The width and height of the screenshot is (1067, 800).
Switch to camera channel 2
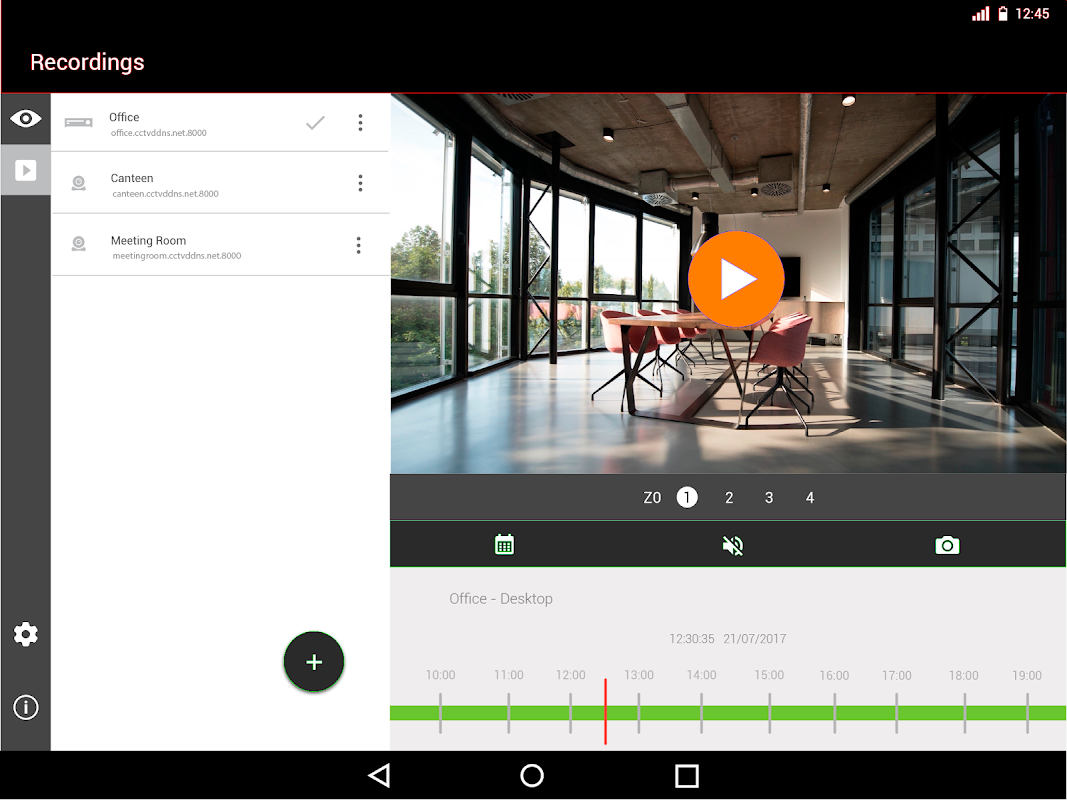click(729, 498)
